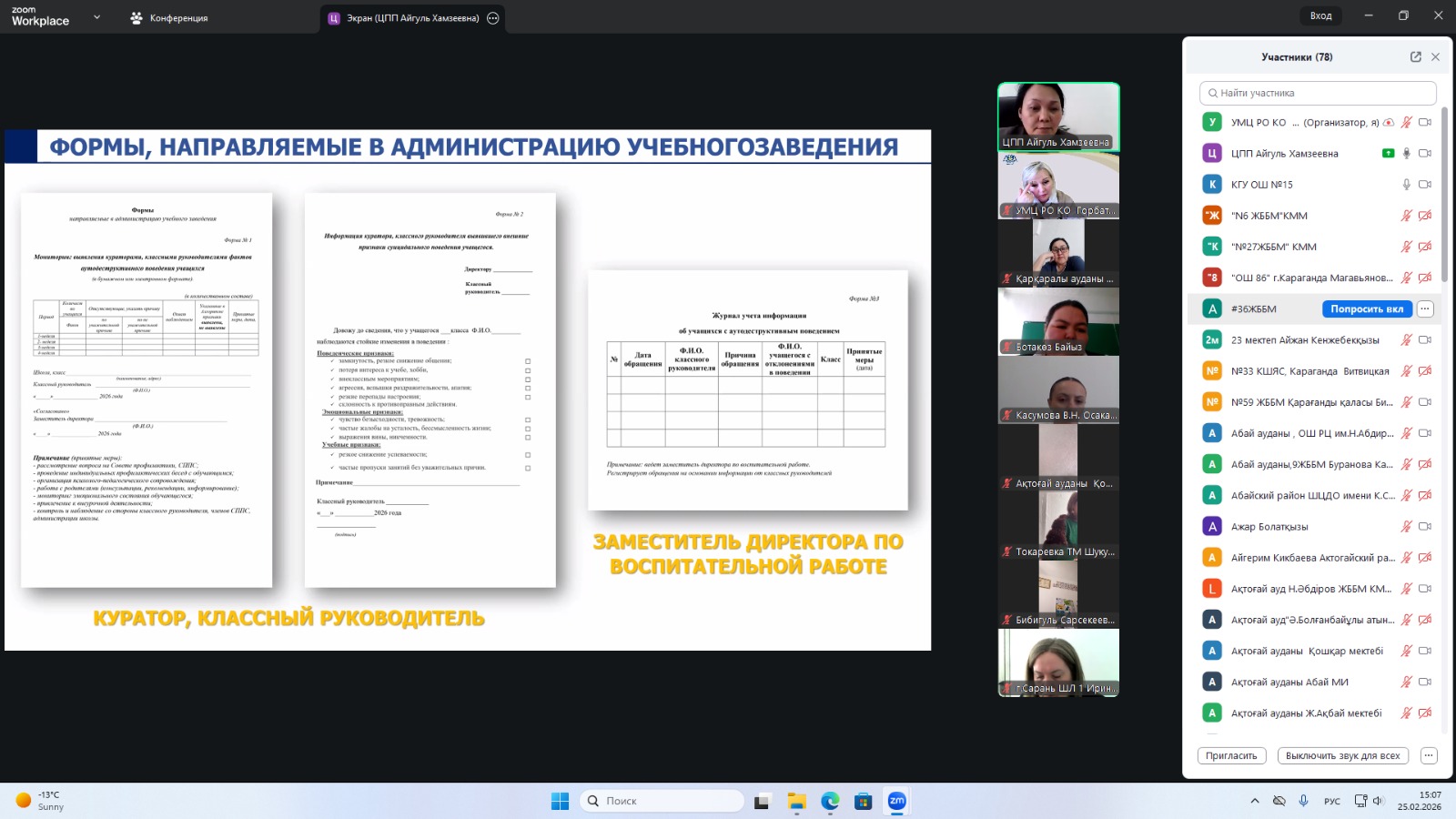Click the Найти участника search field

click(1318, 93)
